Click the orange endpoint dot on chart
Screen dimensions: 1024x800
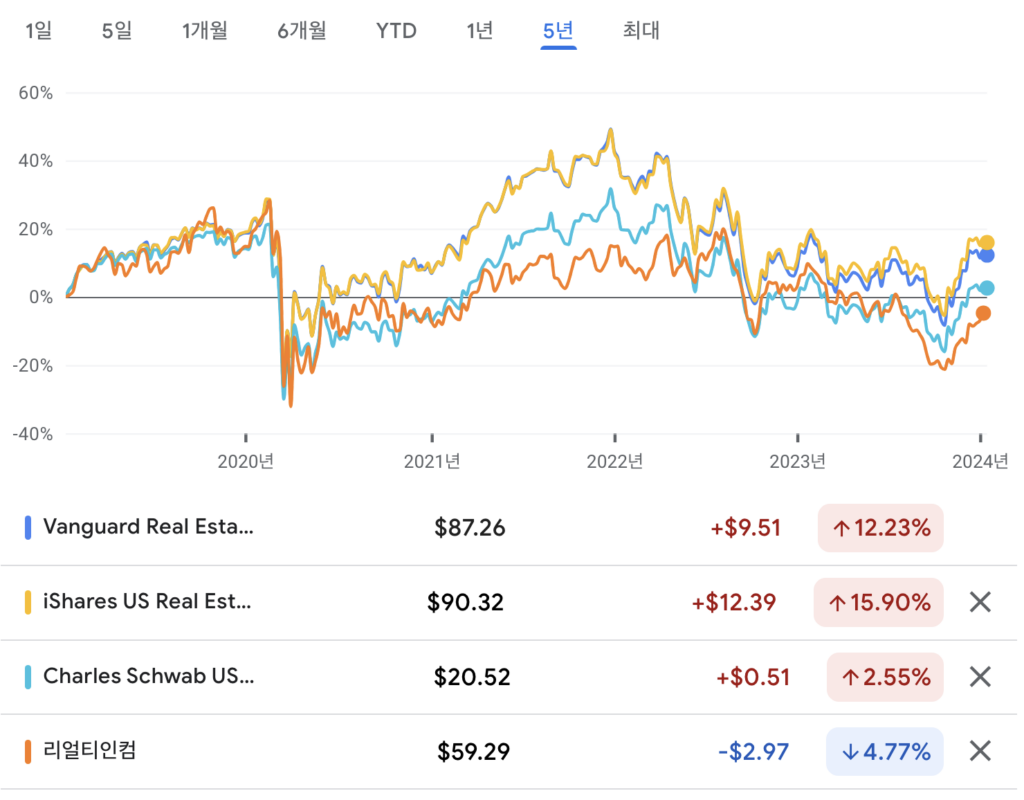point(983,313)
